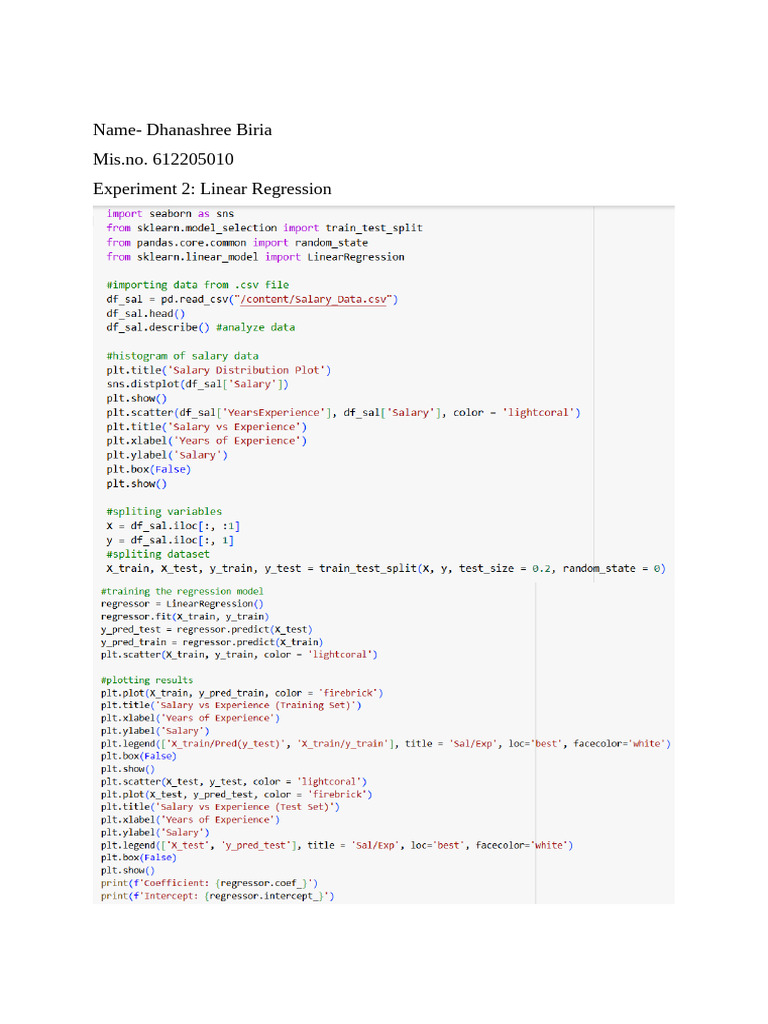The image size is (768, 1024).
Task: Click the line 'import seaborn as sns'
Action: pyautogui.click(x=170, y=214)
